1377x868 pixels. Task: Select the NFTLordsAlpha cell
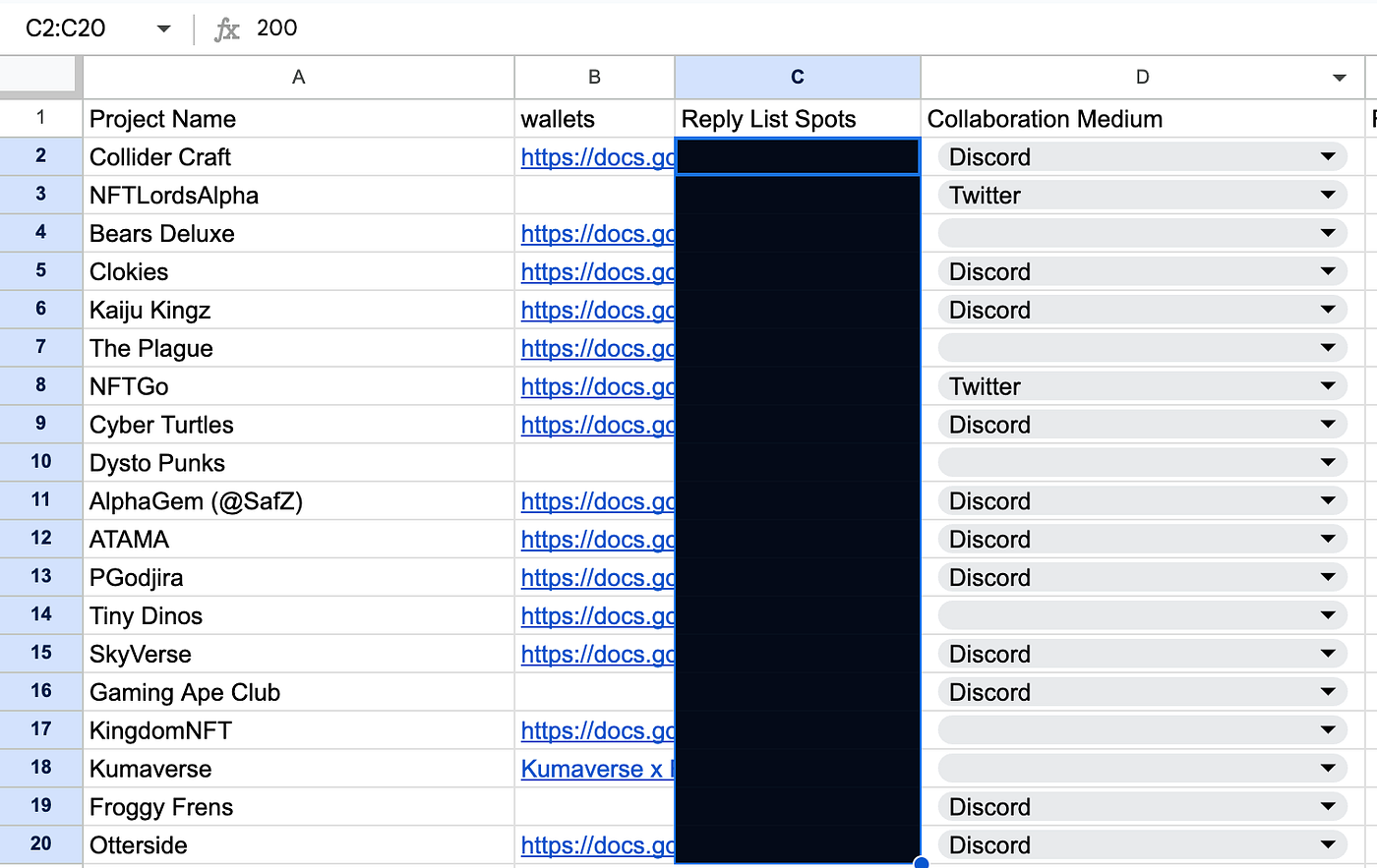pyautogui.click(x=299, y=196)
